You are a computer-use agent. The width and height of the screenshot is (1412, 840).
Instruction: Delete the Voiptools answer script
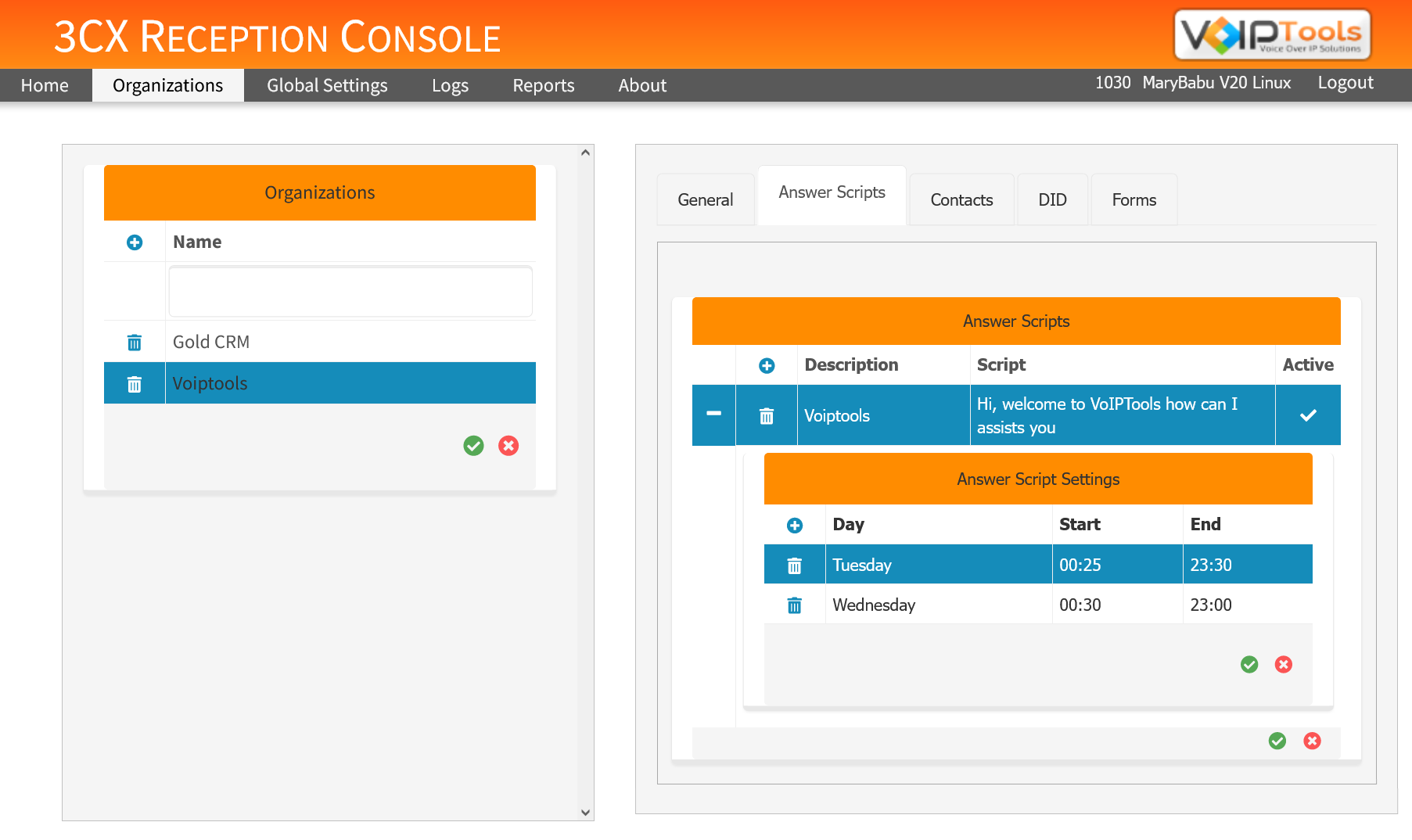[767, 415]
